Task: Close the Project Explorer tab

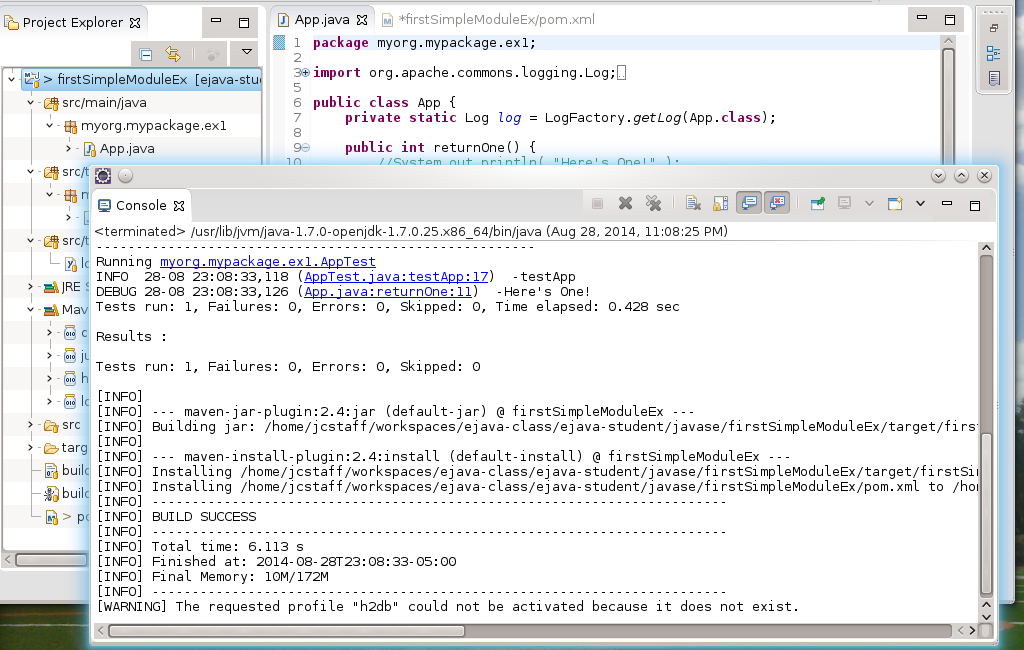Action: click(135, 23)
